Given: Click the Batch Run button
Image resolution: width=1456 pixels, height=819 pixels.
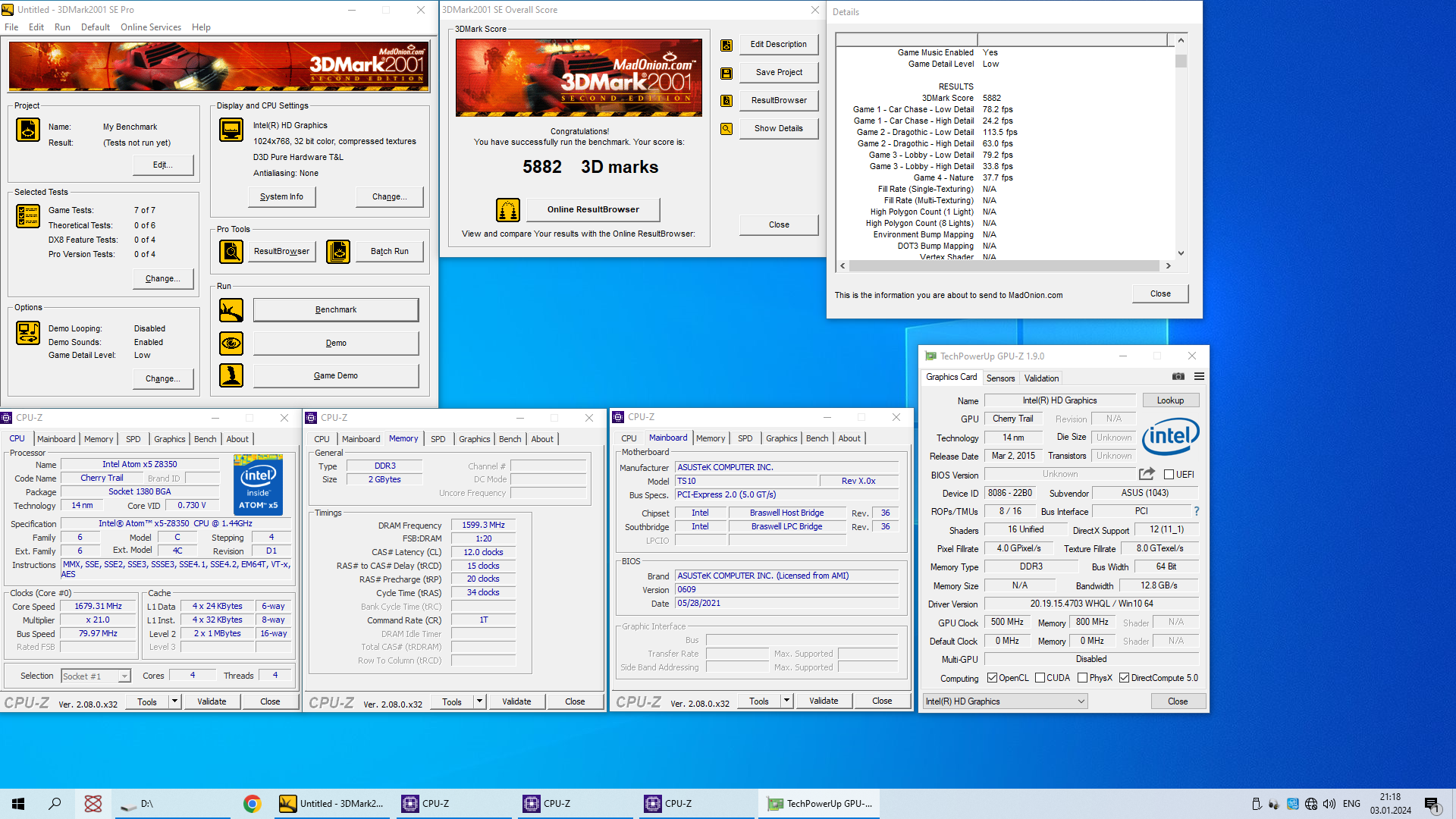Looking at the screenshot, I should [x=390, y=251].
